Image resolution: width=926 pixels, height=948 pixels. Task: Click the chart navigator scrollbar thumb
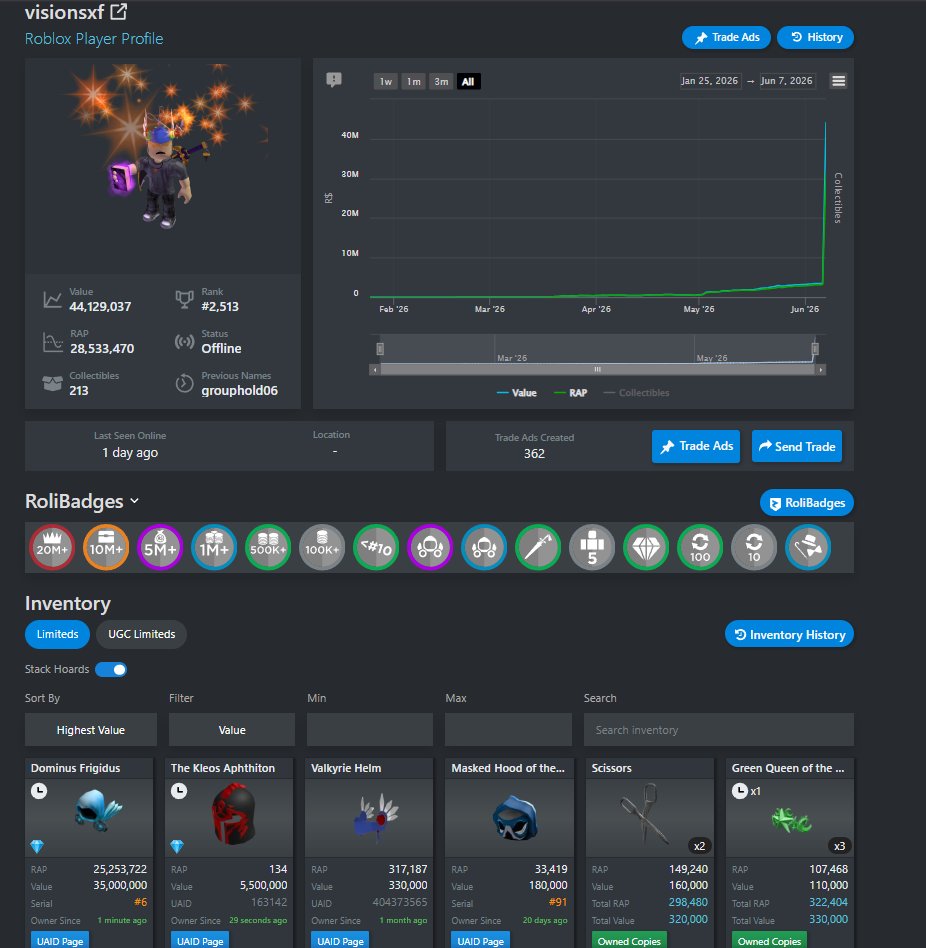coord(597,369)
